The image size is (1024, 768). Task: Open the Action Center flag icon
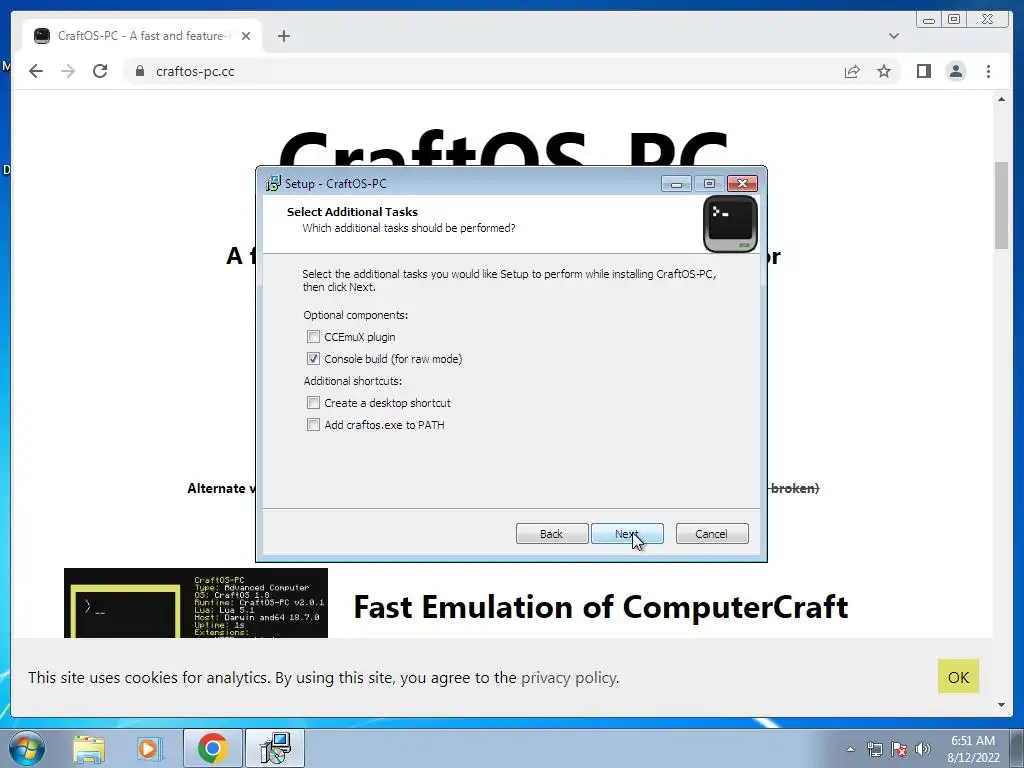[899, 749]
